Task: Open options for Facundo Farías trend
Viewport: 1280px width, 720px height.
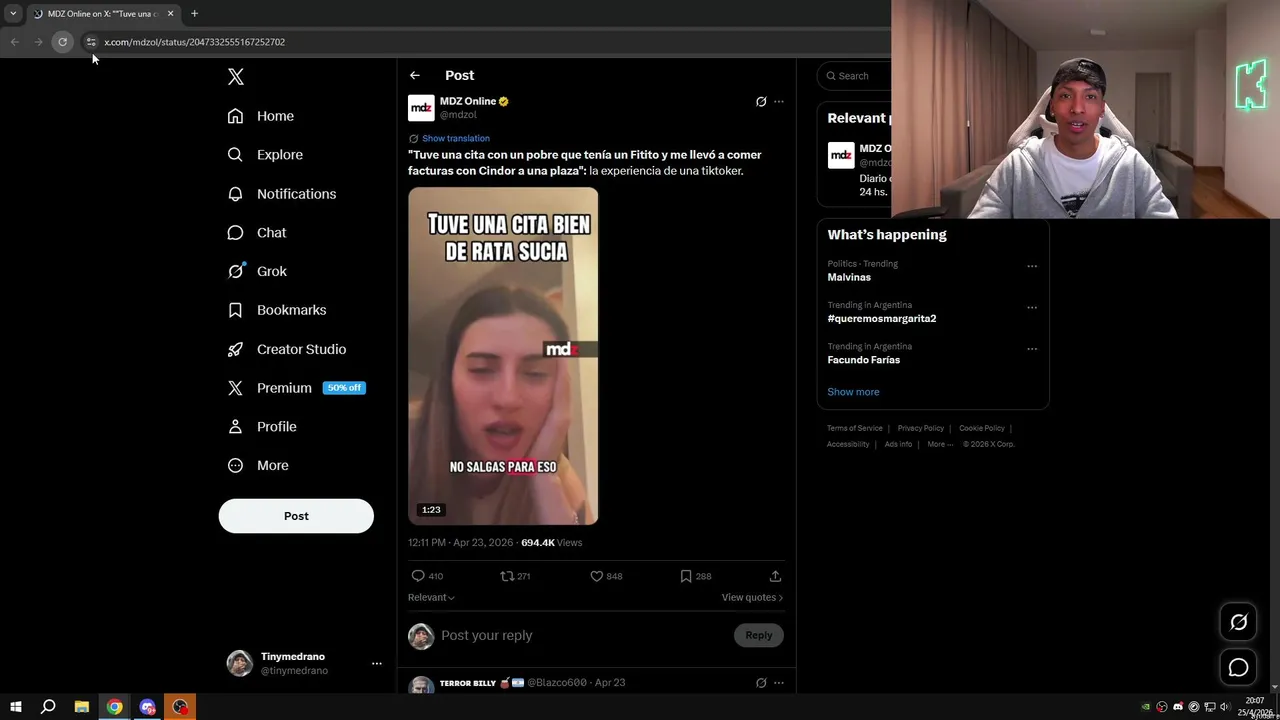Action: pos(1032,349)
